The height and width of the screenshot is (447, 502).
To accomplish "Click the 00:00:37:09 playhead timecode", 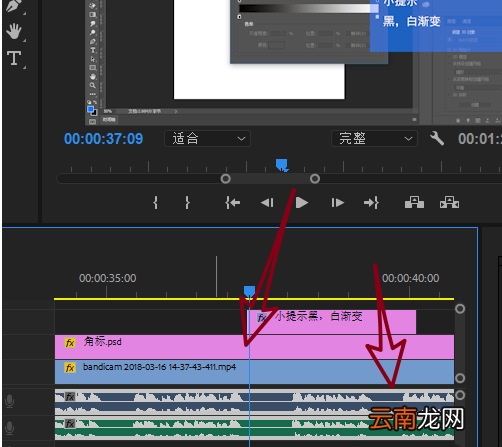I will pyautogui.click(x=103, y=139).
